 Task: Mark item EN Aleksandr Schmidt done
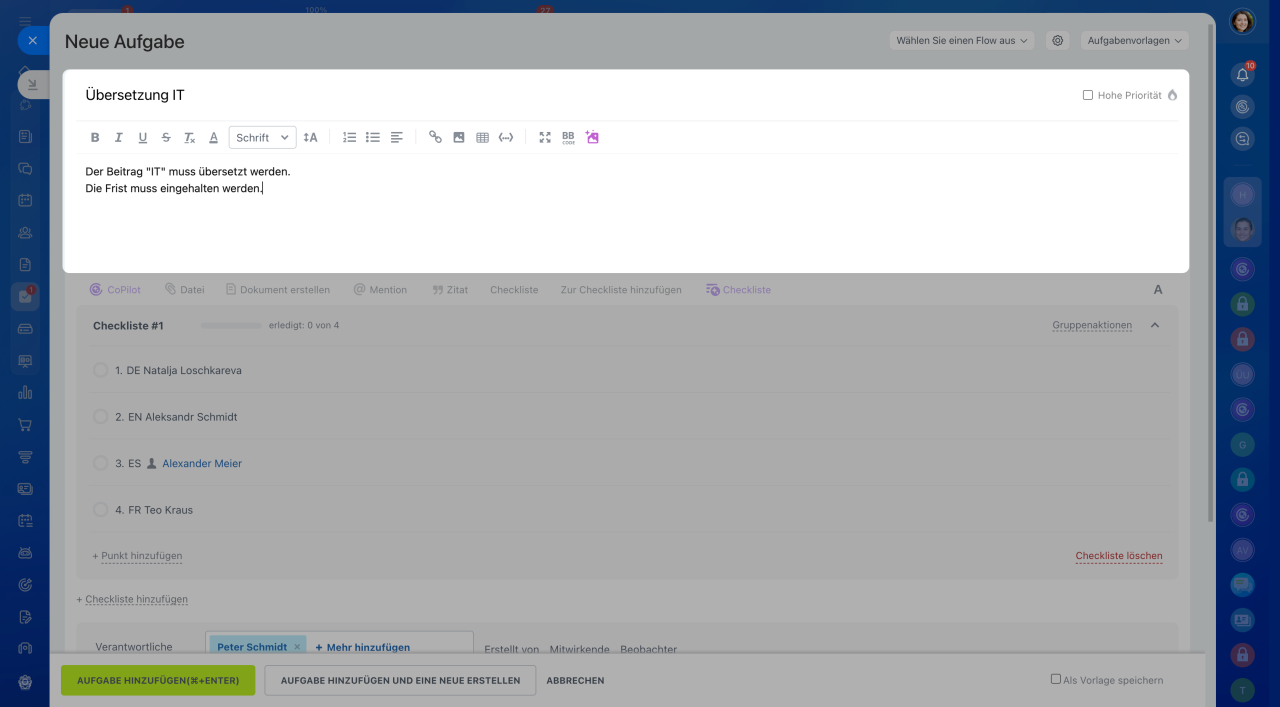click(x=100, y=417)
